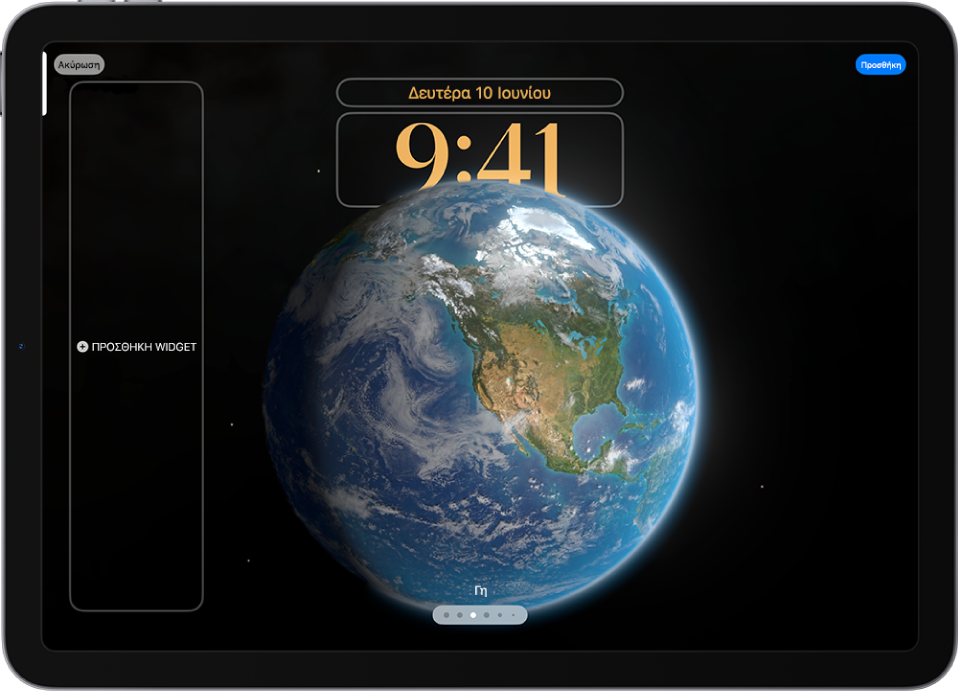Tap the Ακύρωση cancel button
Viewport: 958px width, 692px height.
tap(79, 65)
